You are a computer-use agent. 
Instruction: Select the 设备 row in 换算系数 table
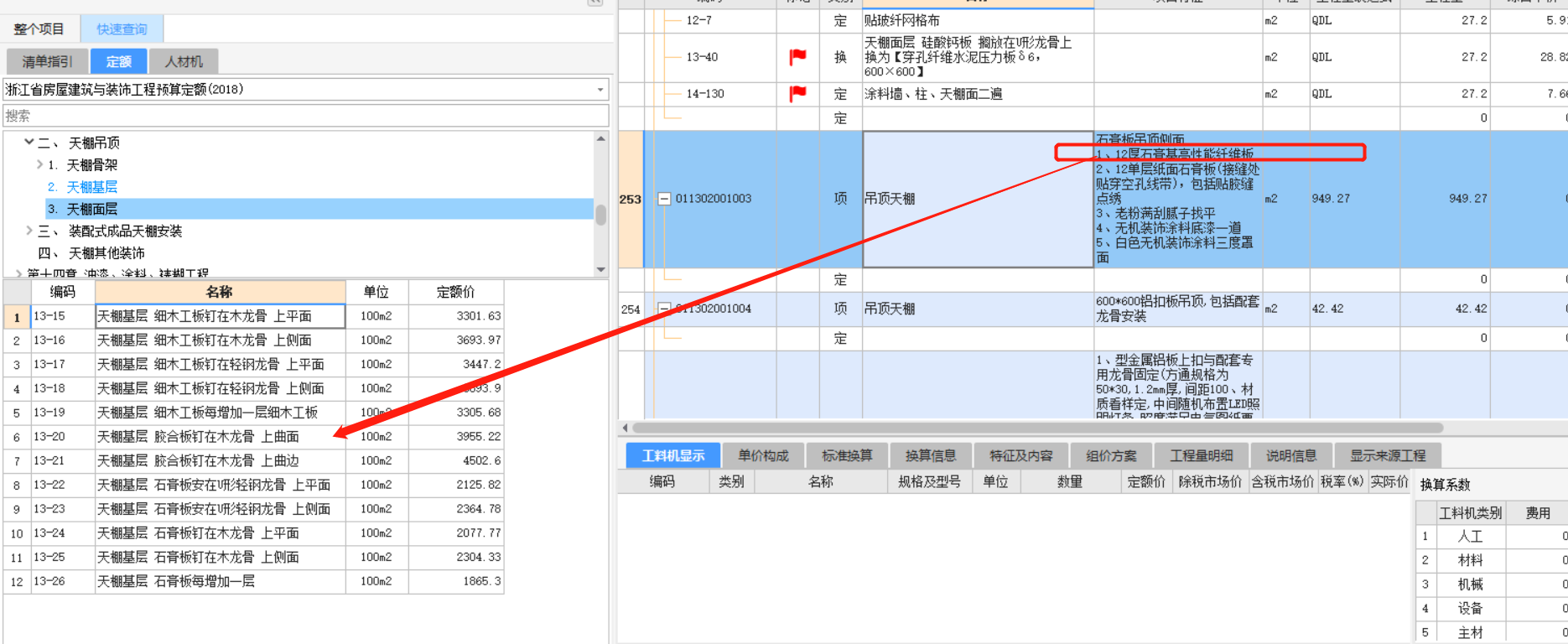pyautogui.click(x=1492, y=608)
